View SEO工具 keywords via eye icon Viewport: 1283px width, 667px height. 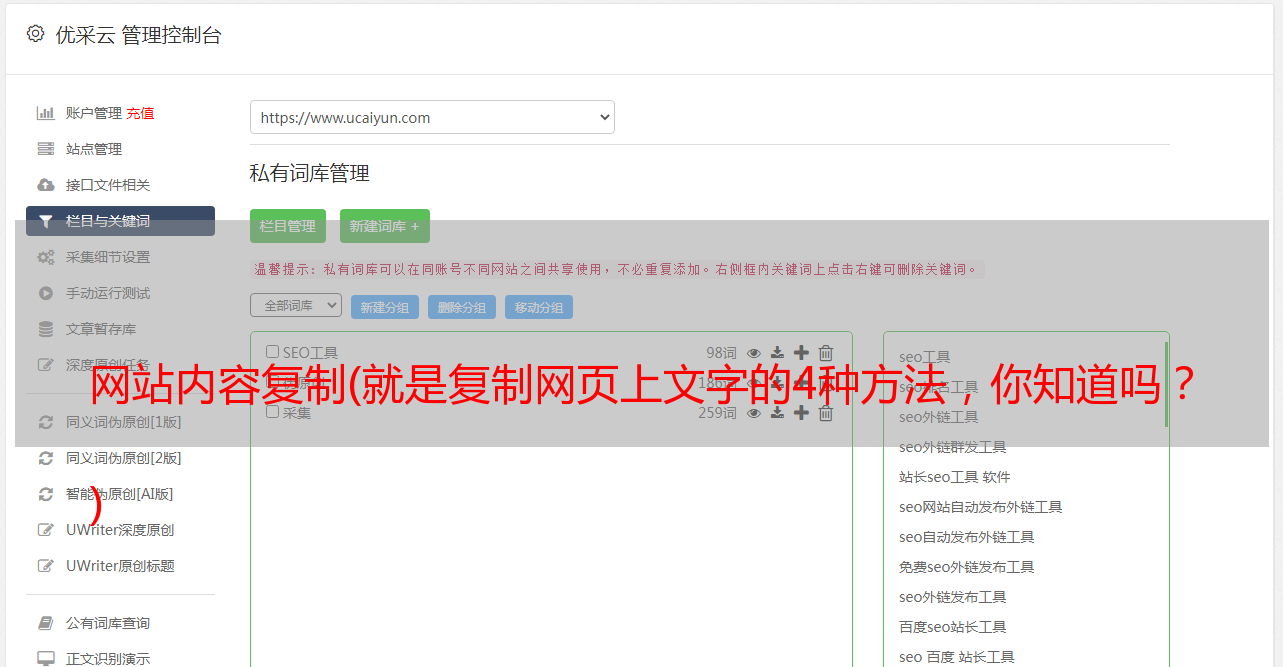754,352
